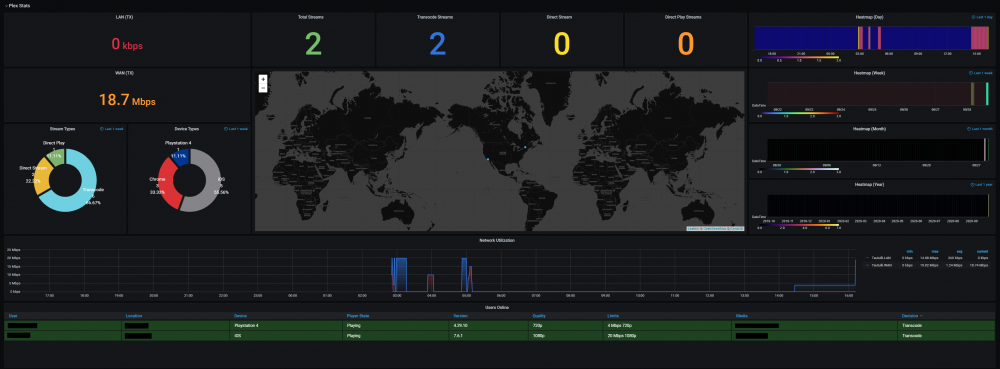
Task: Click the Last 1 year clock on Heatmap (Year)
Action: (982, 184)
